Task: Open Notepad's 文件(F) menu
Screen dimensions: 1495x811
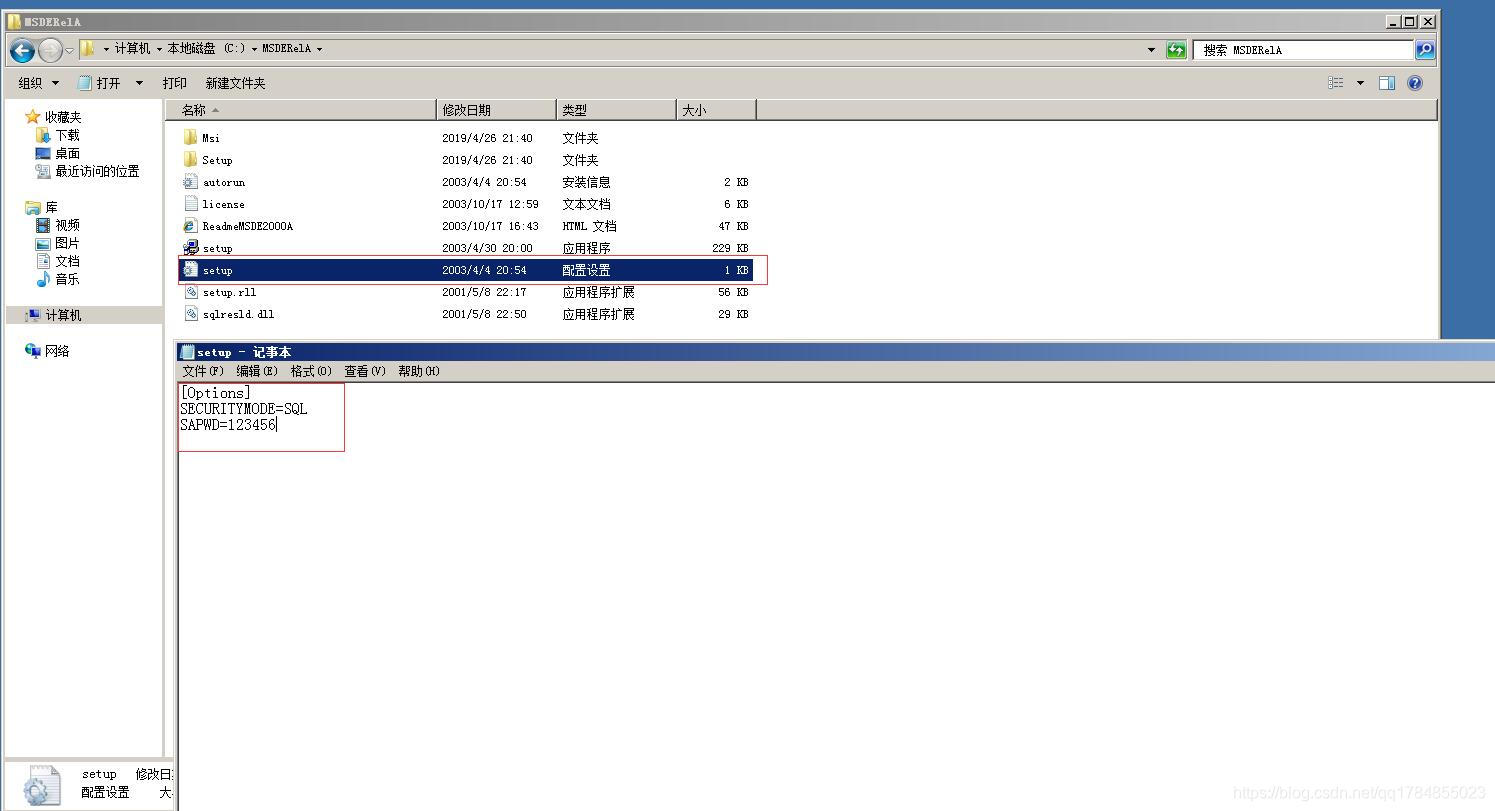Action: pos(203,371)
